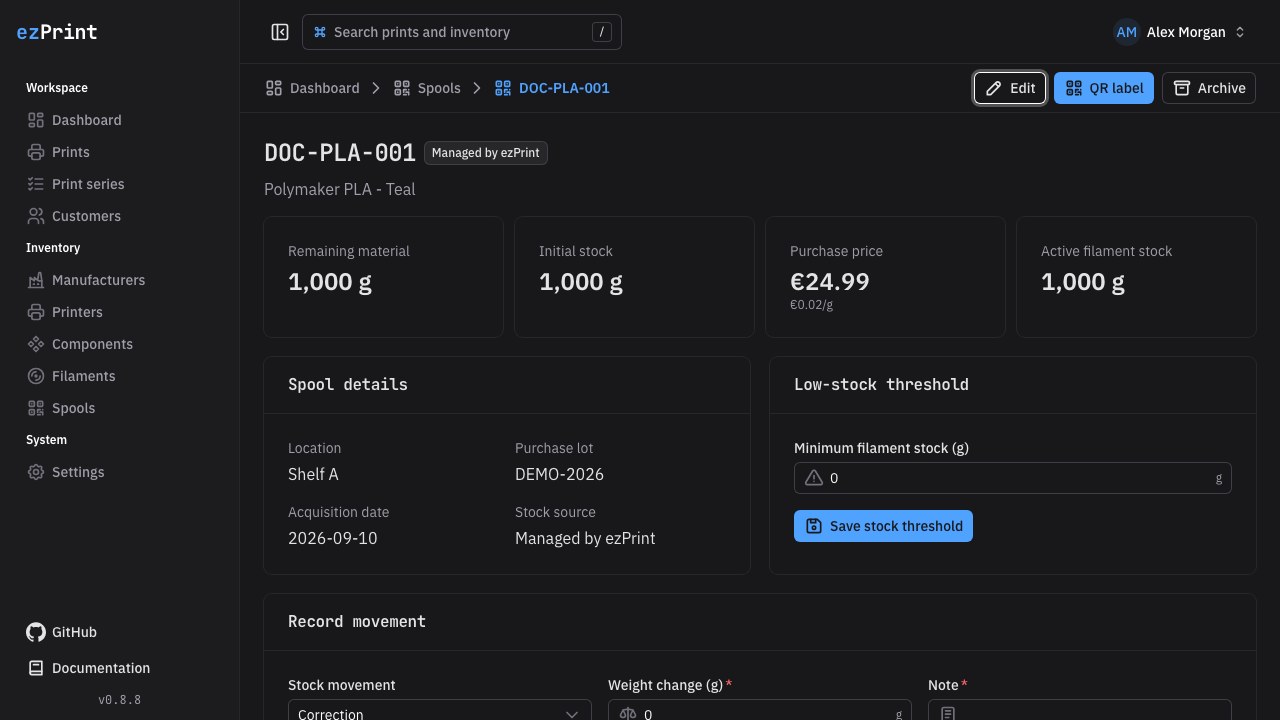Click the note icon in the Note field

948,713
